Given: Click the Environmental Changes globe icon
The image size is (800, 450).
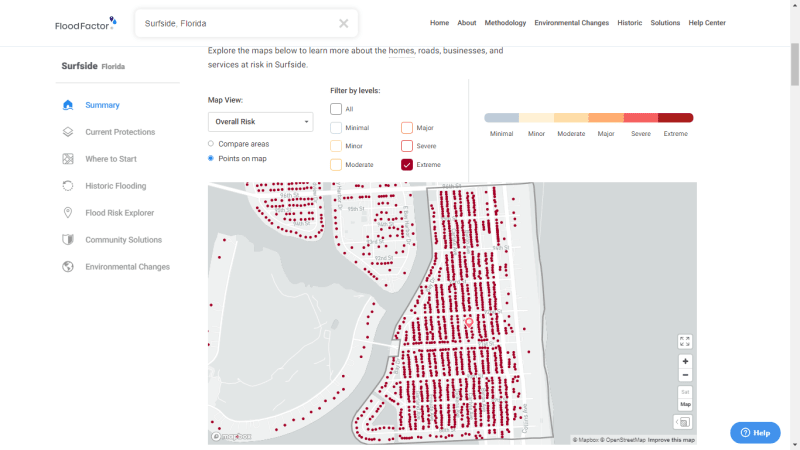Looking at the screenshot, I should coord(68,267).
